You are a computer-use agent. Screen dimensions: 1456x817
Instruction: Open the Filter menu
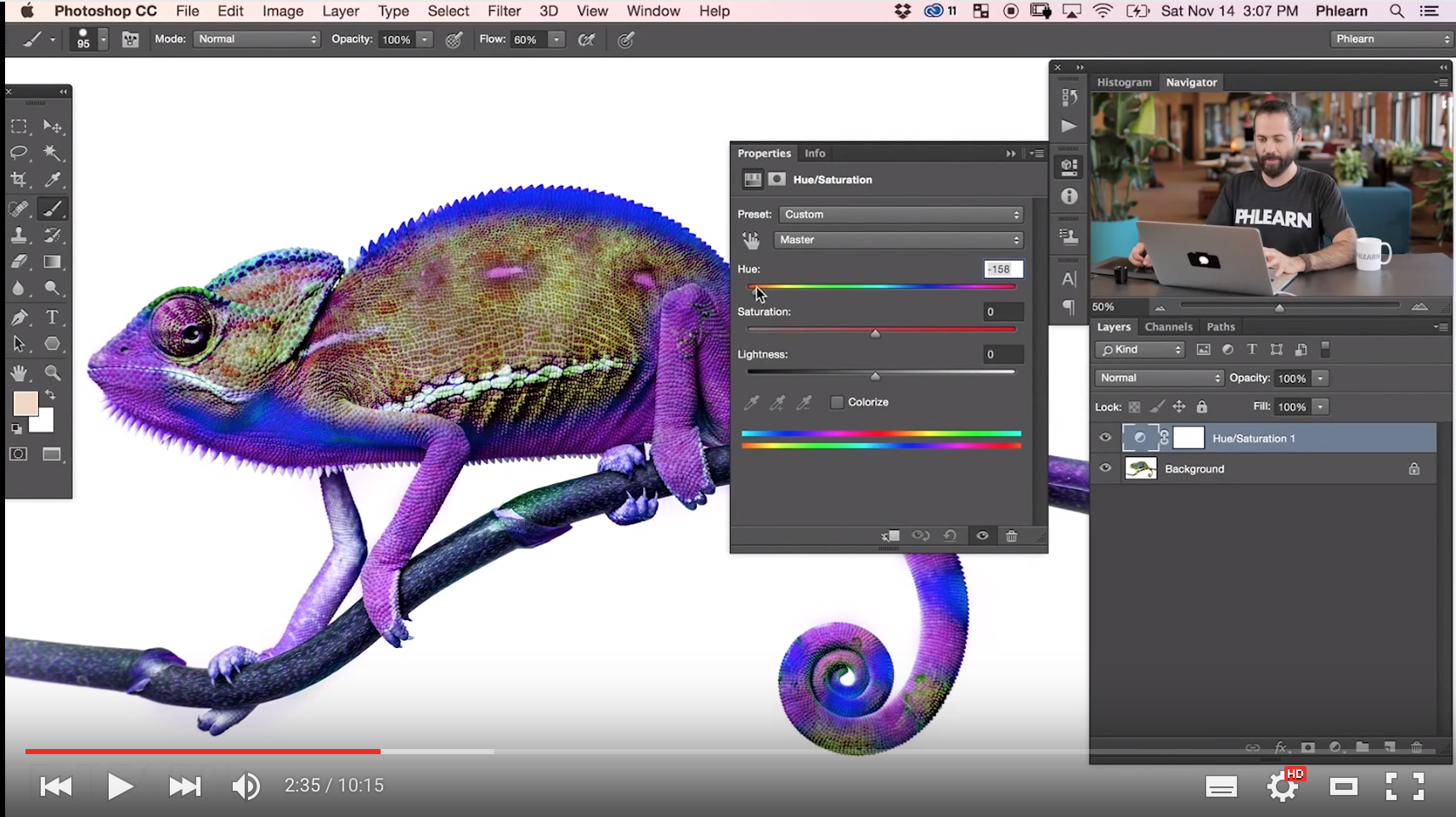504,11
